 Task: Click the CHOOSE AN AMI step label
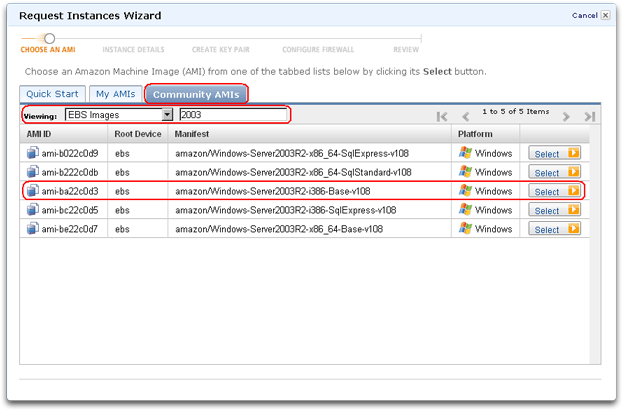(48, 50)
